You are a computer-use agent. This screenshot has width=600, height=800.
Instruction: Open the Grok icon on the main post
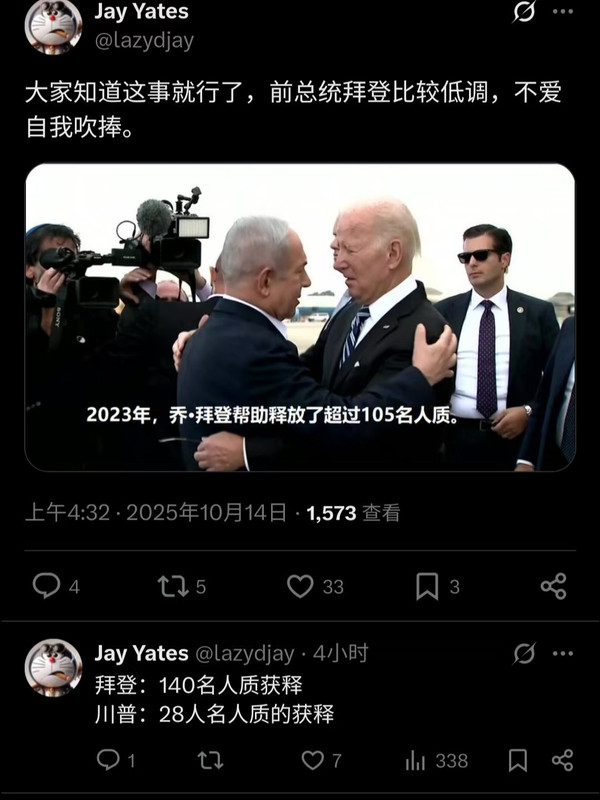tap(523, 11)
